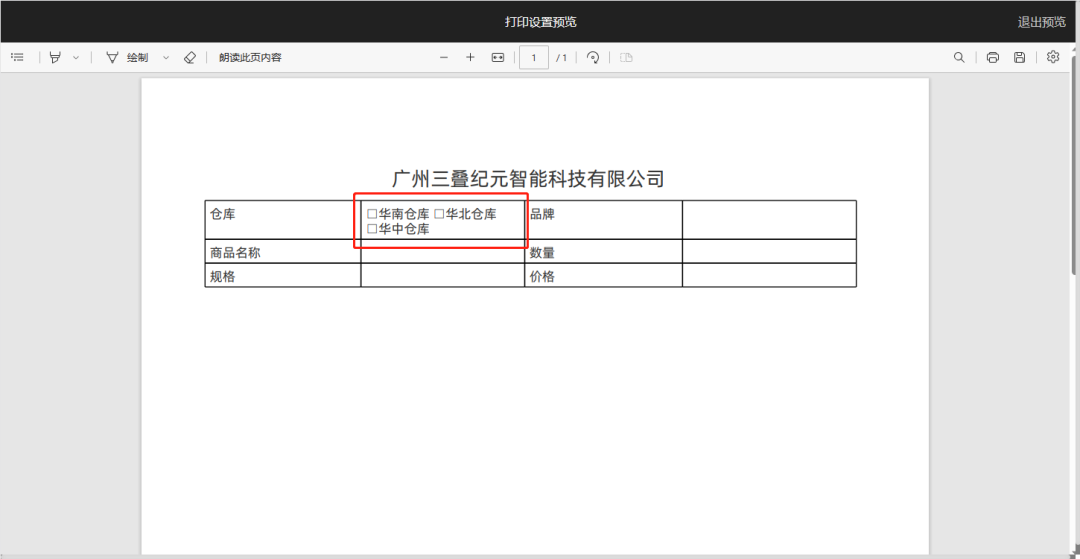
Task: Click the page view layout icon
Action: [625, 58]
